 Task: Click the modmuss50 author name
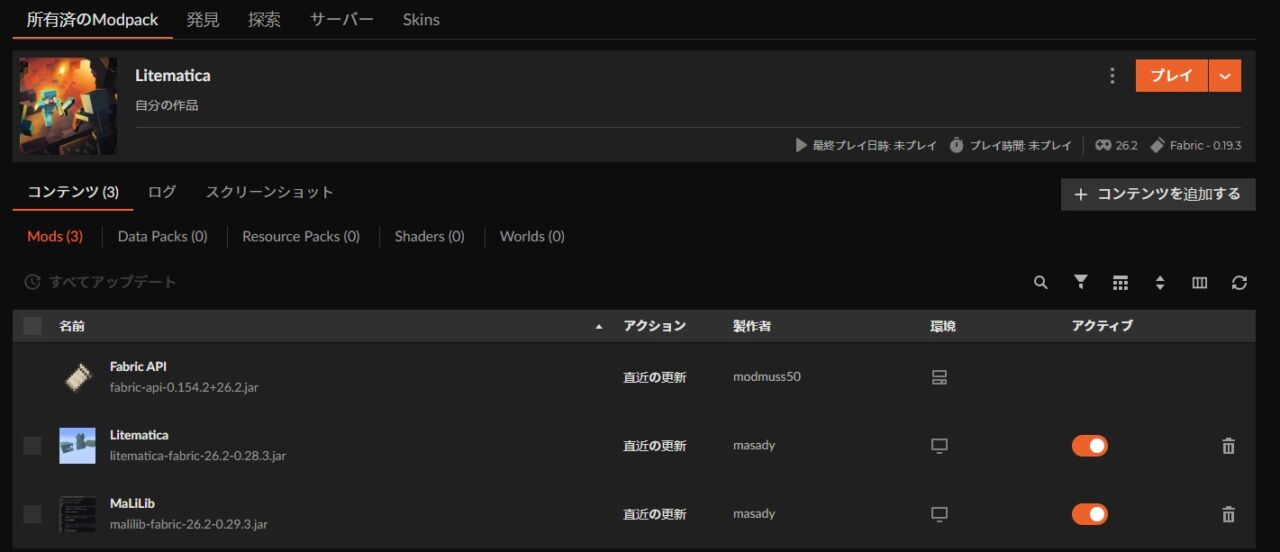tap(767, 377)
